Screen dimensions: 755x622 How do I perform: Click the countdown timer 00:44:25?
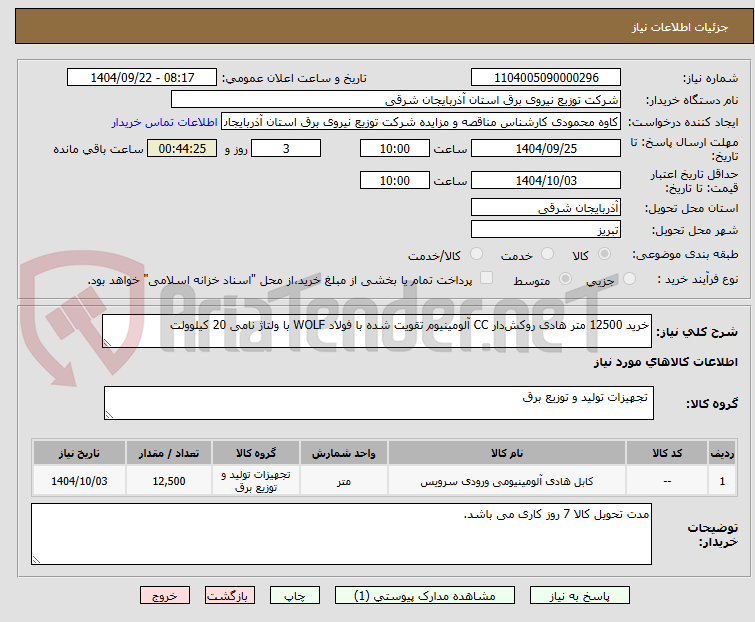(182, 148)
